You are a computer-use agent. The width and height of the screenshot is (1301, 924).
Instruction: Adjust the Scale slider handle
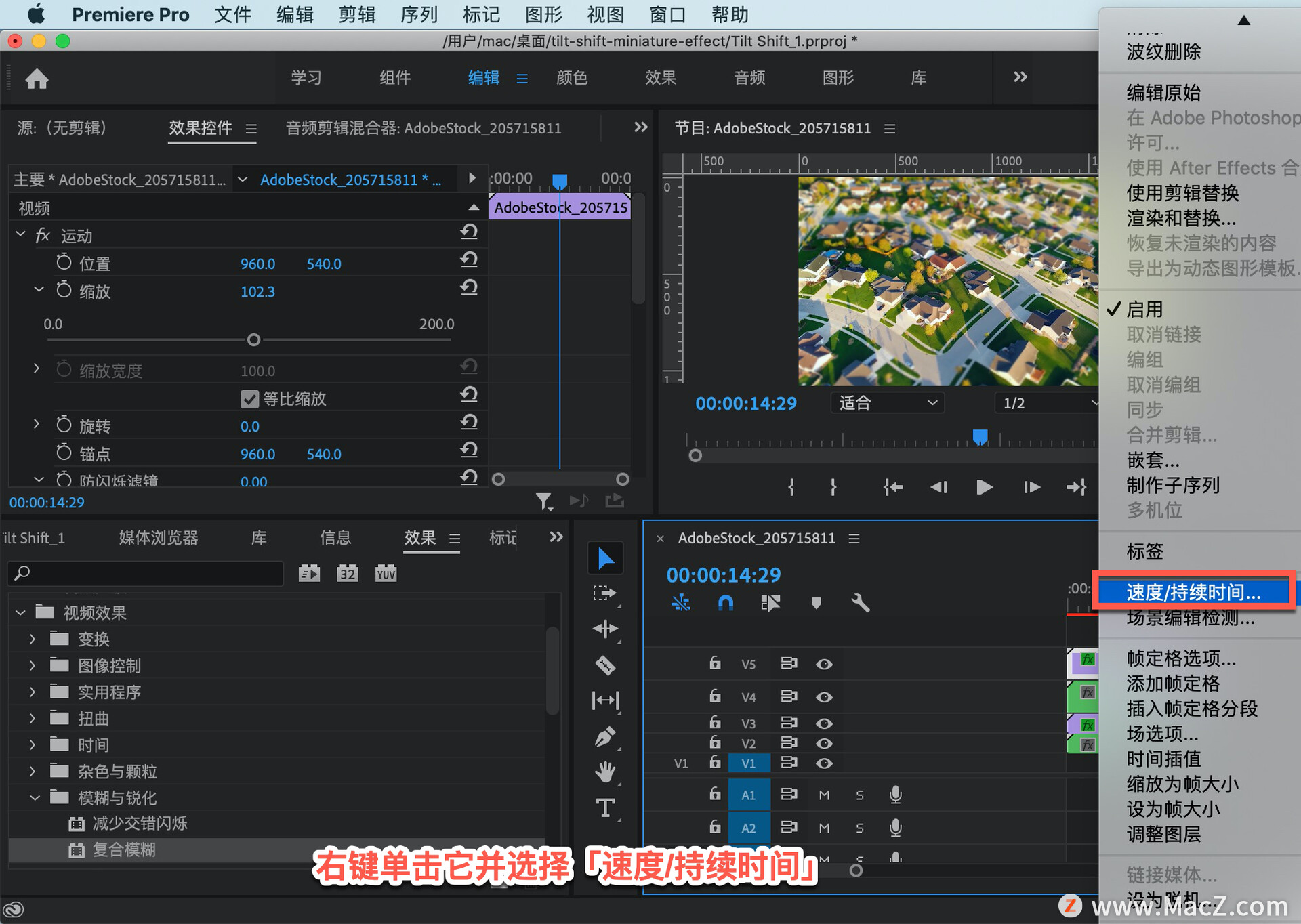[x=253, y=339]
